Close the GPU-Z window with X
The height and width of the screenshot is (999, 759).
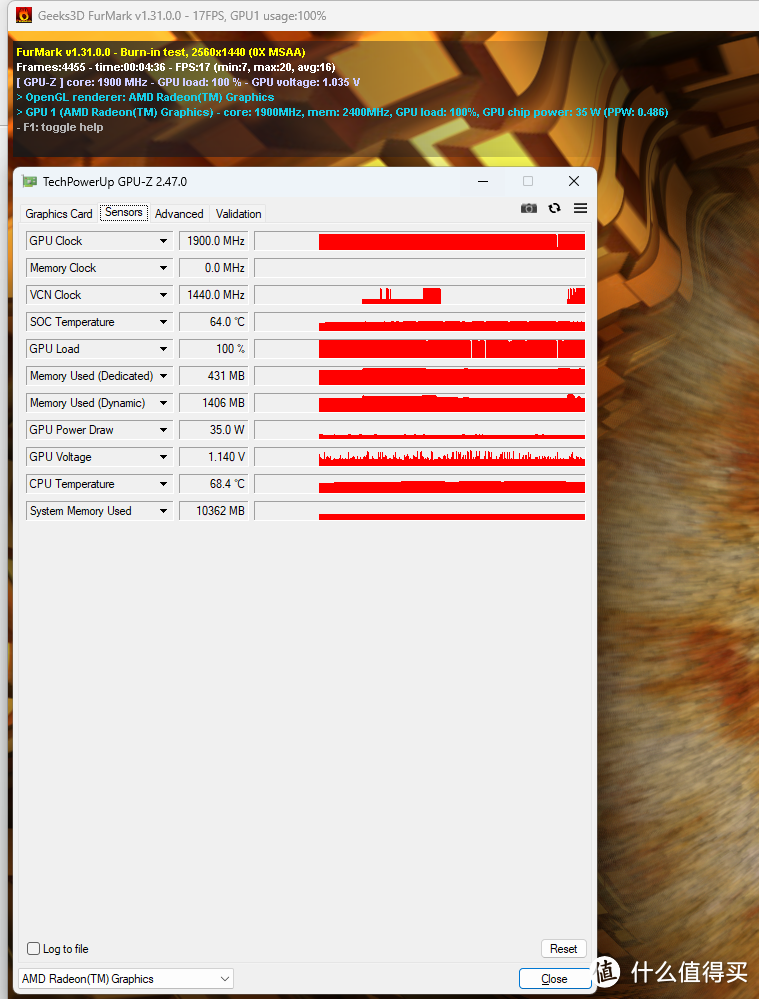tap(574, 182)
